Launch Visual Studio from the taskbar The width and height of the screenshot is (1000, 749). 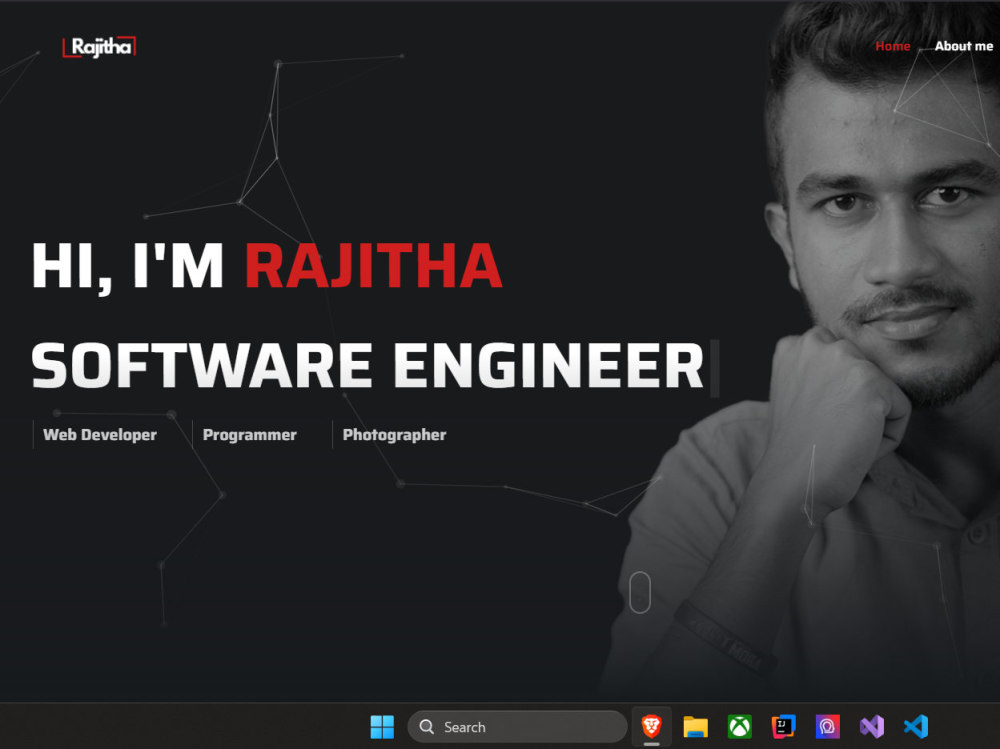pos(872,727)
